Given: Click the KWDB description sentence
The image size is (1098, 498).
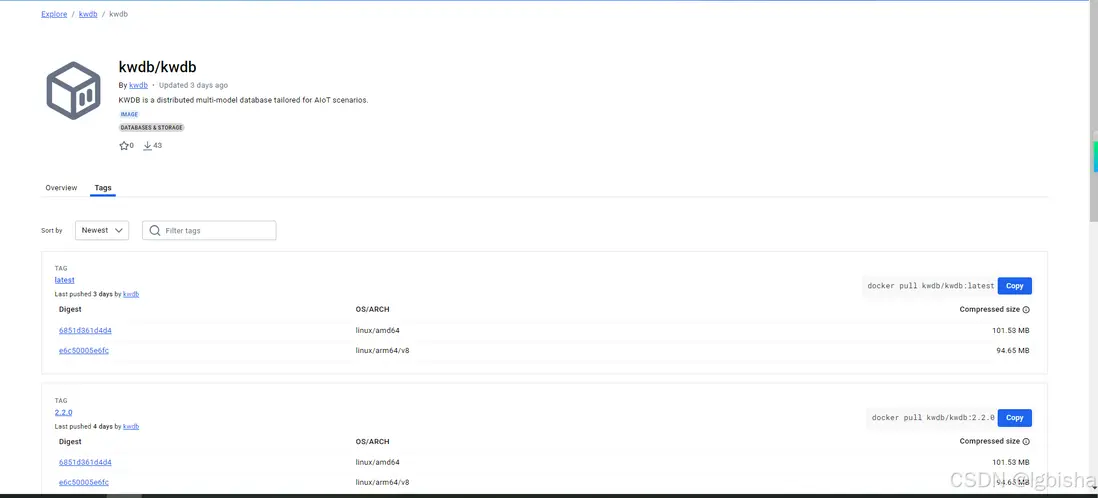Looking at the screenshot, I should [x=244, y=100].
